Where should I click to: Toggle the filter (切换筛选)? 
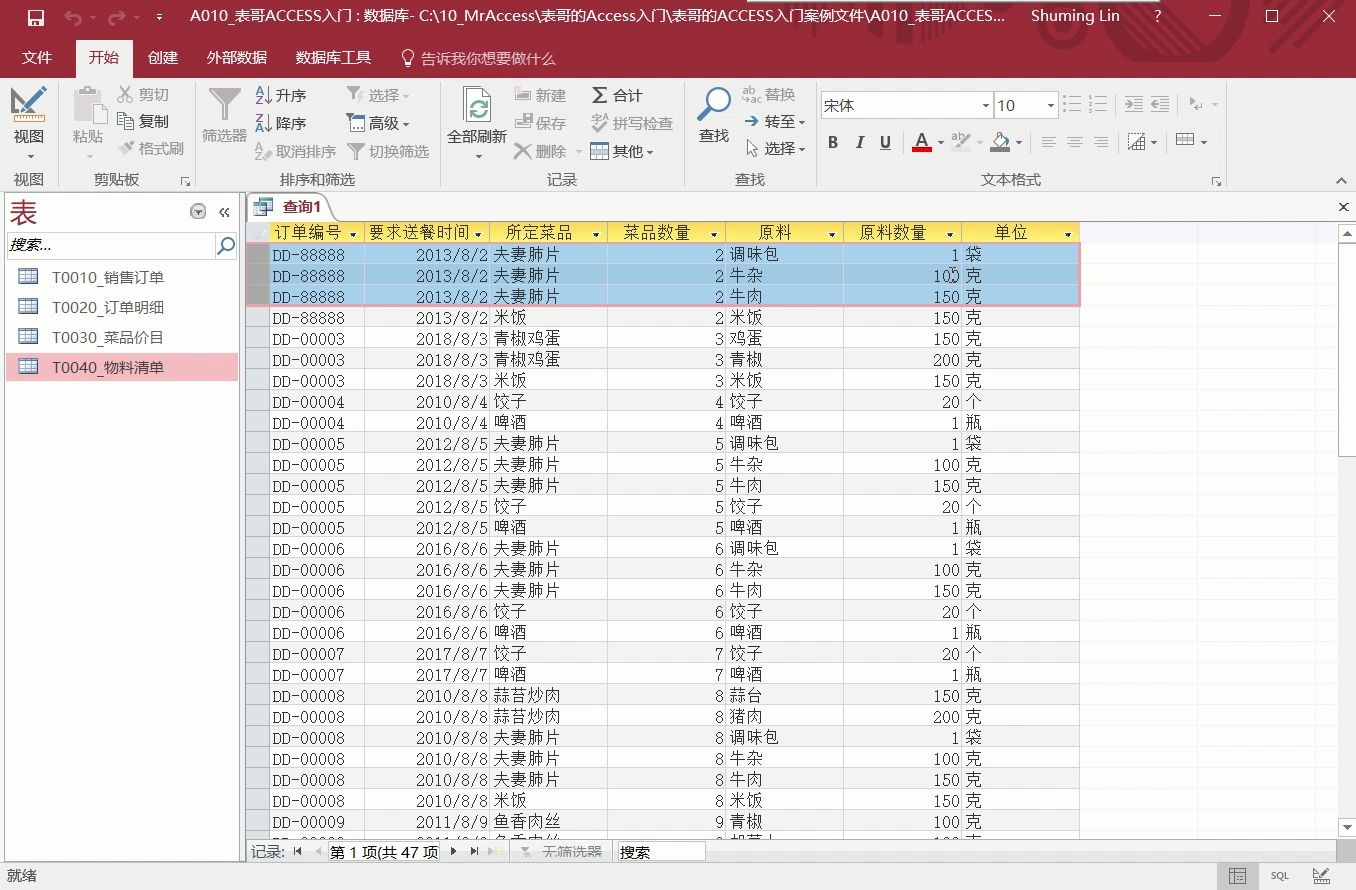(388, 151)
